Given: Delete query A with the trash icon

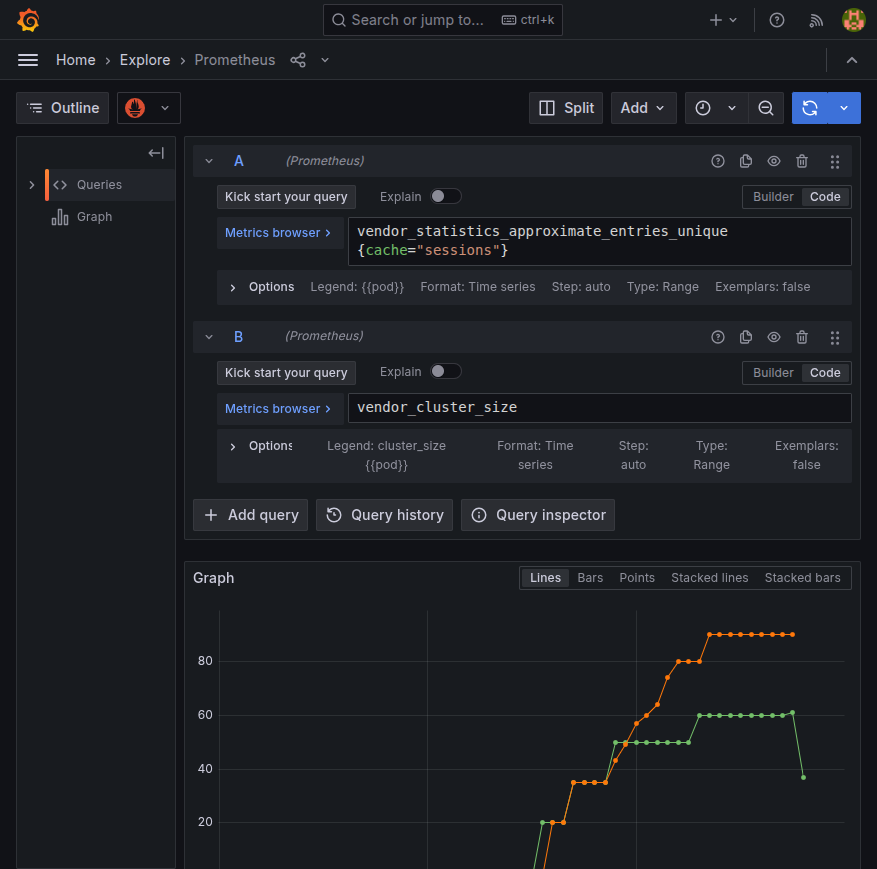Looking at the screenshot, I should [x=801, y=162].
